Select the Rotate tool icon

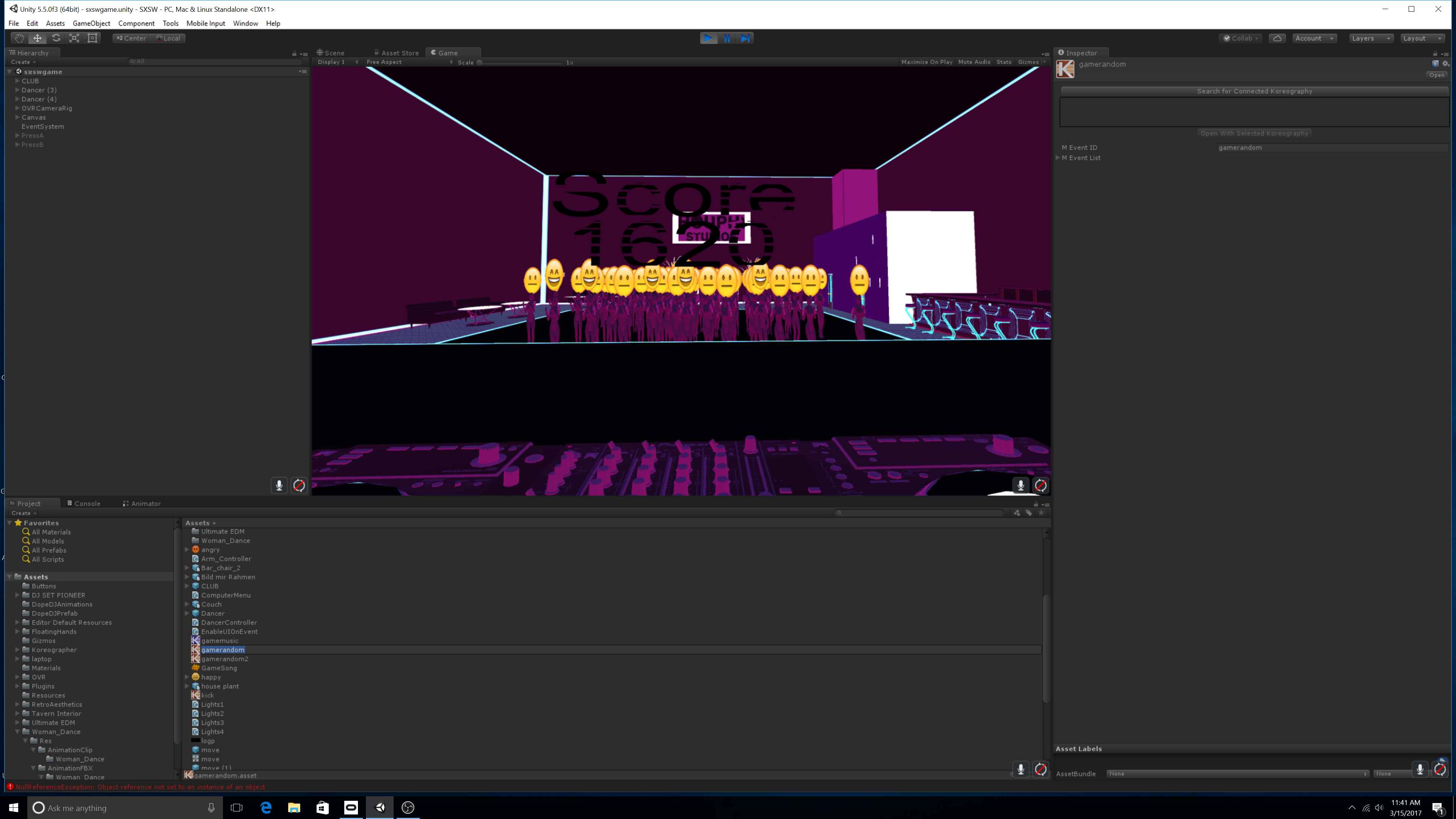coord(56,38)
